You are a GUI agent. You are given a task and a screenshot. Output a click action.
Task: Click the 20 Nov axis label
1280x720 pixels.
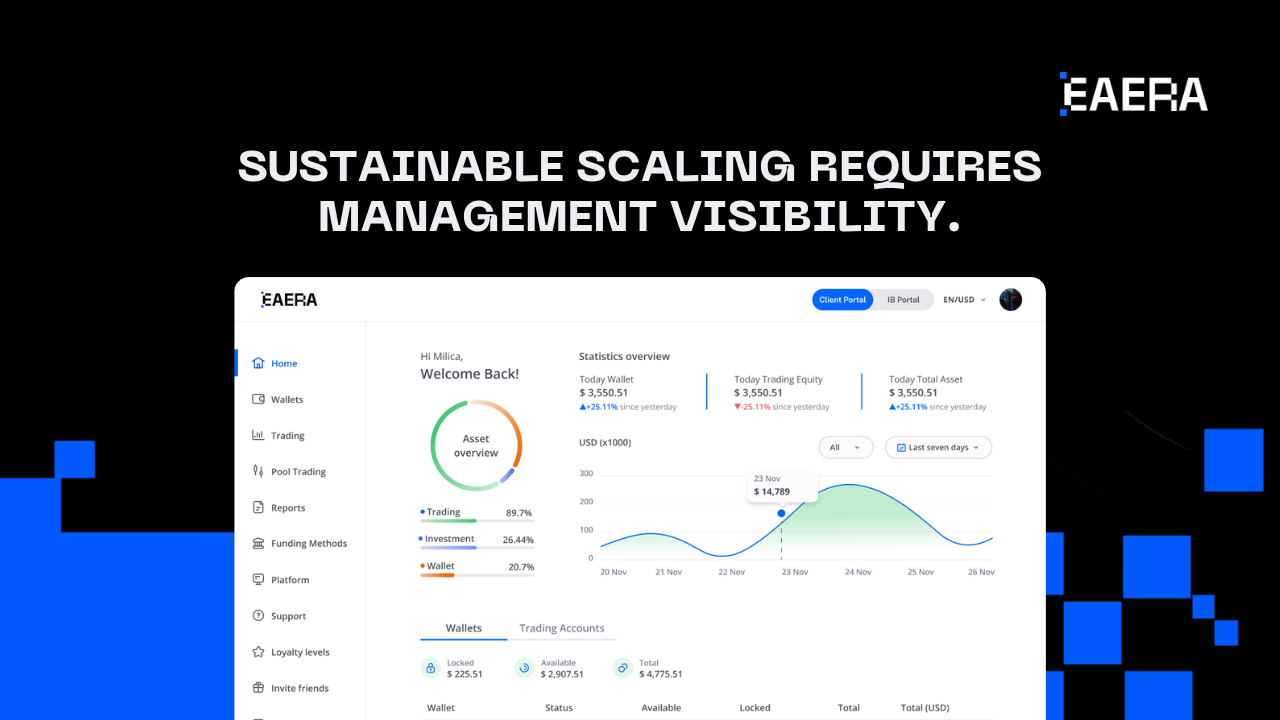click(x=613, y=572)
